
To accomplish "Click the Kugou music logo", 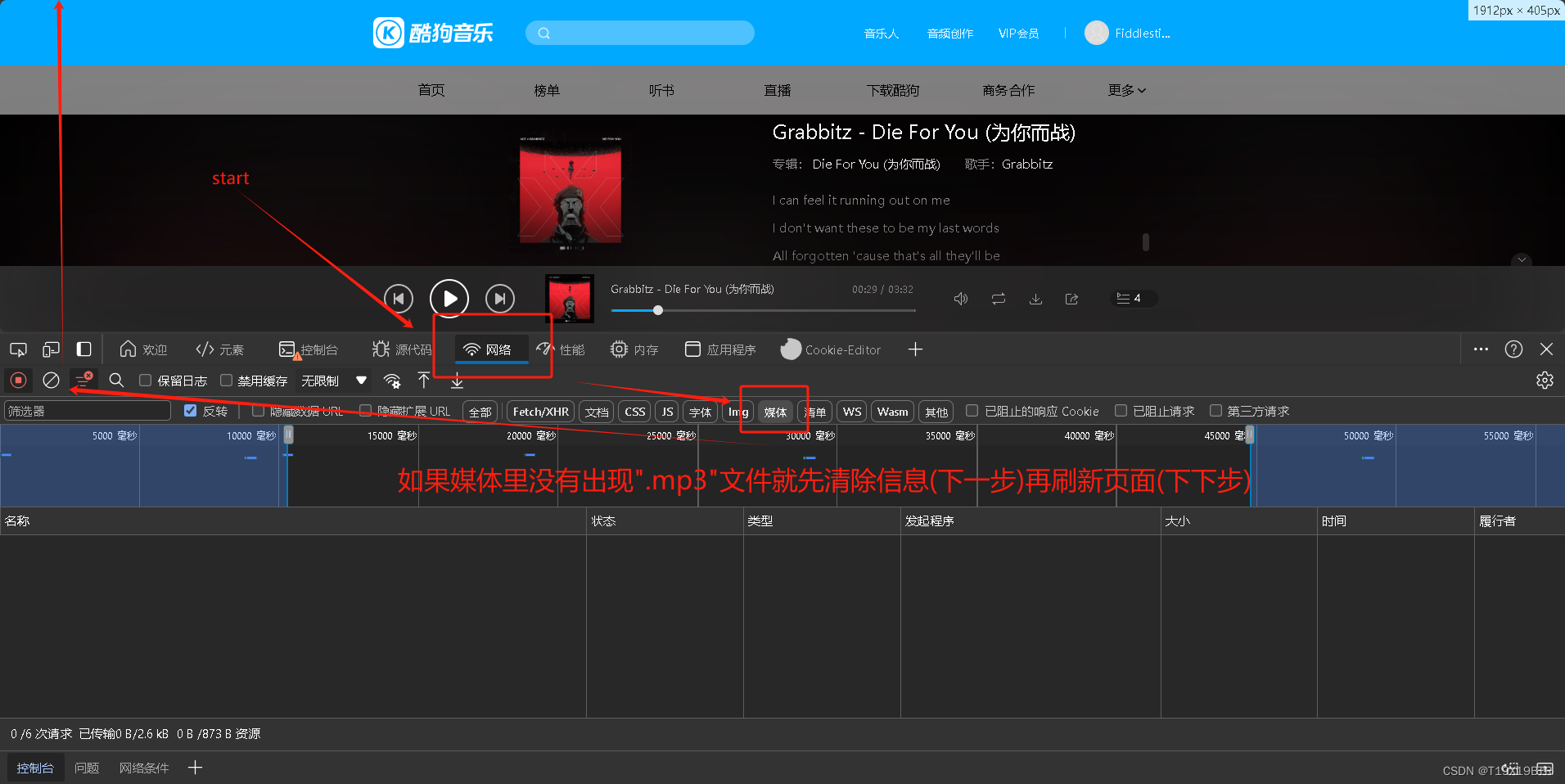I will pyautogui.click(x=433, y=33).
